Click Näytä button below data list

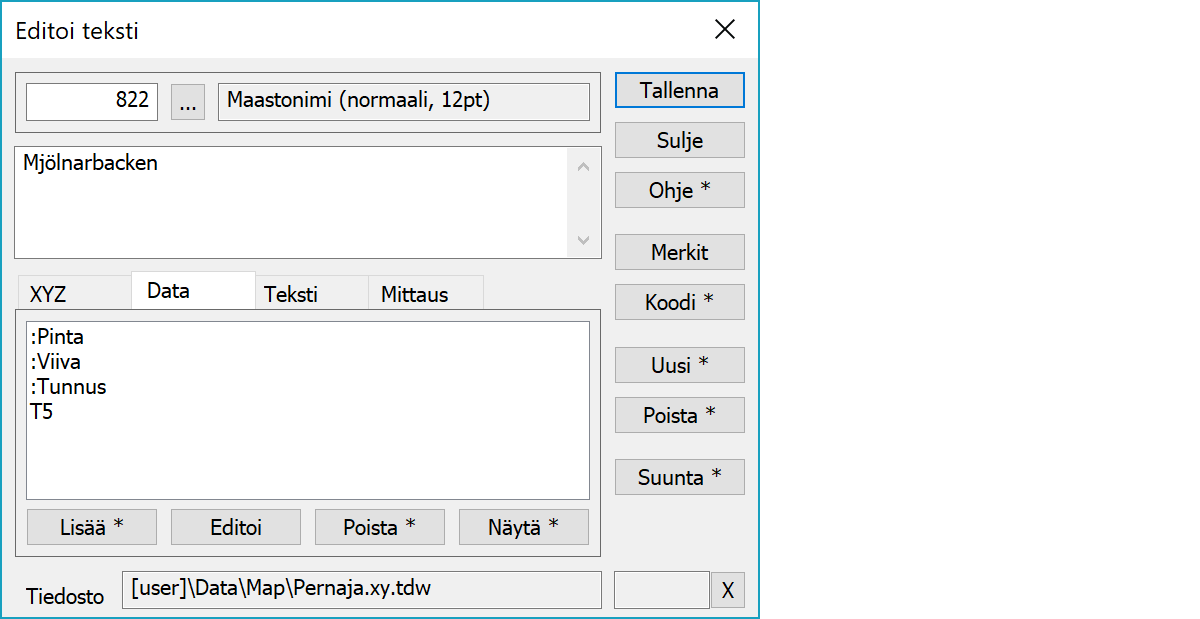coord(523,527)
